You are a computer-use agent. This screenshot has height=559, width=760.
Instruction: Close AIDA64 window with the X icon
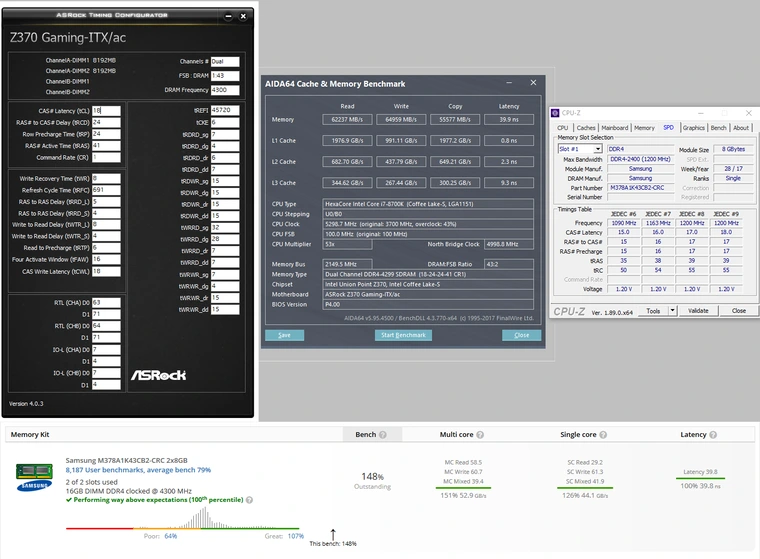(533, 83)
